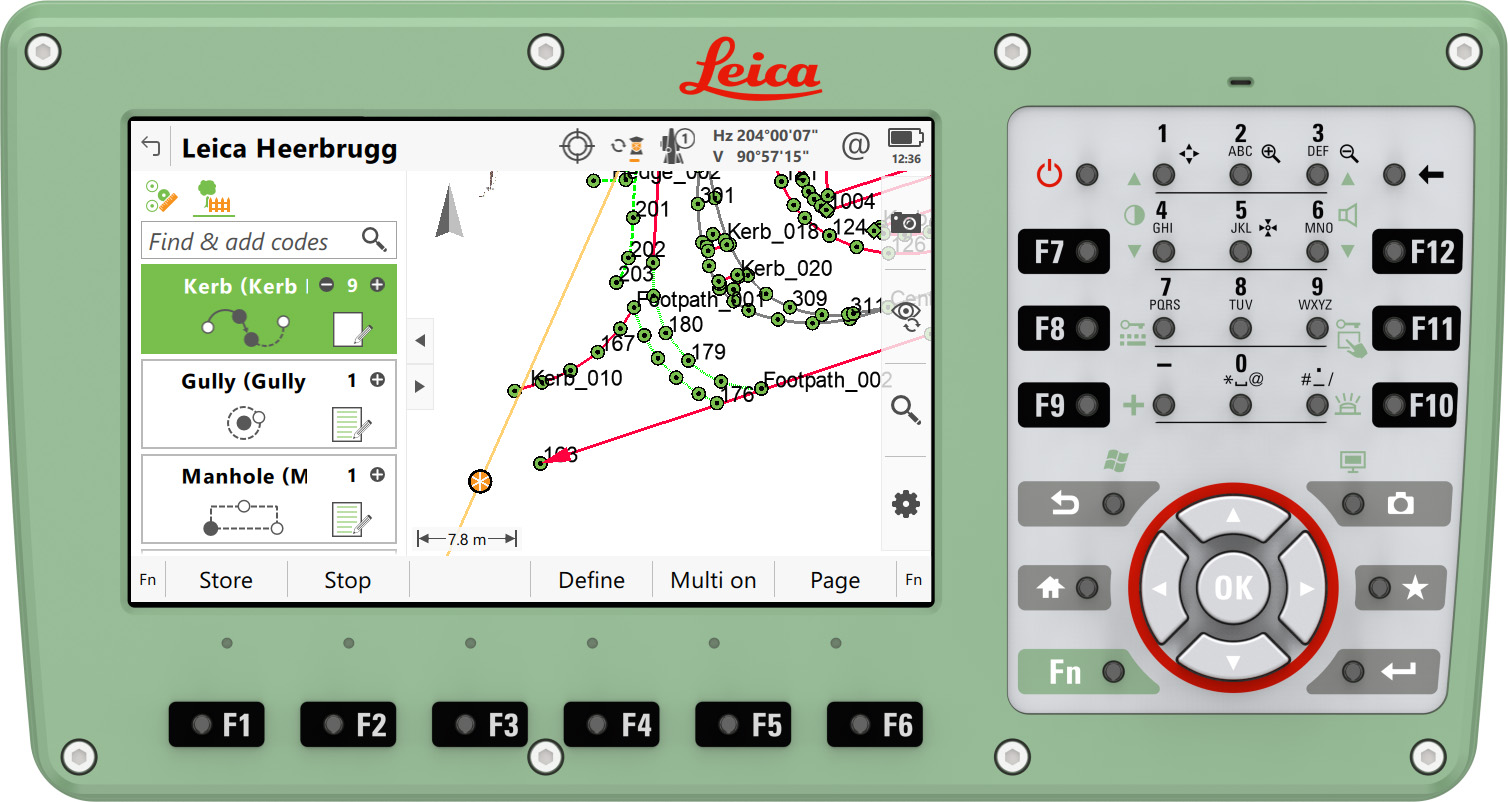
Task: Expand the Gully code entry with plus
Action: [x=376, y=381]
